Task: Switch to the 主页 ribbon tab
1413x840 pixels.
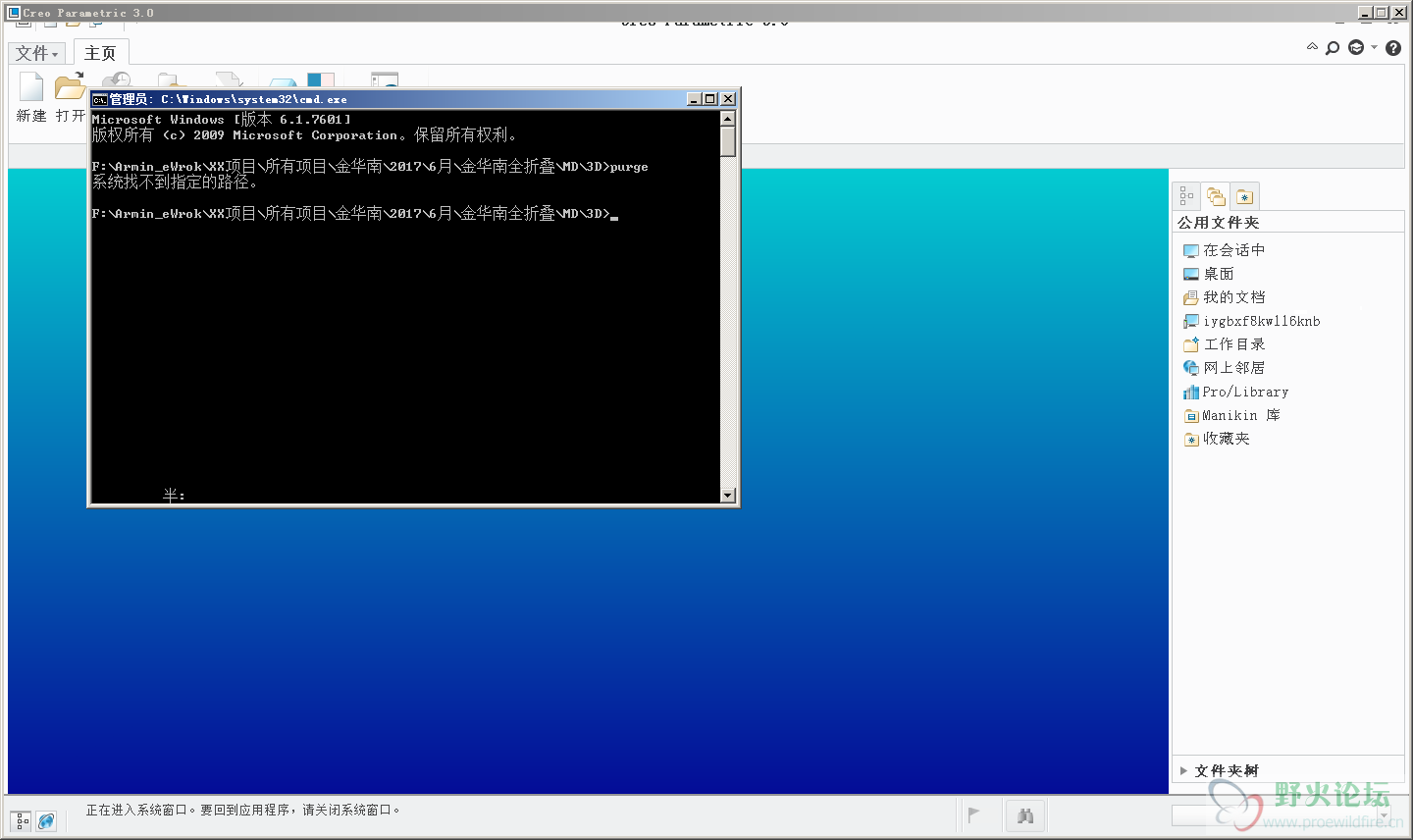Action: pos(100,53)
